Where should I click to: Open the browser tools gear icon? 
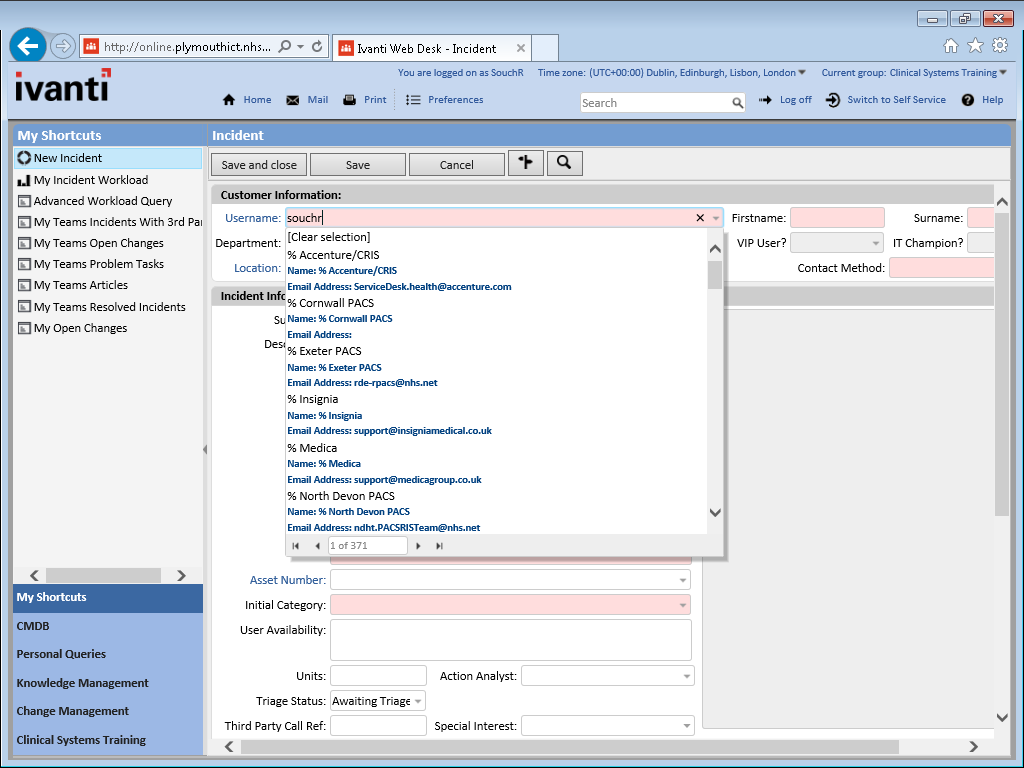tap(1000, 46)
